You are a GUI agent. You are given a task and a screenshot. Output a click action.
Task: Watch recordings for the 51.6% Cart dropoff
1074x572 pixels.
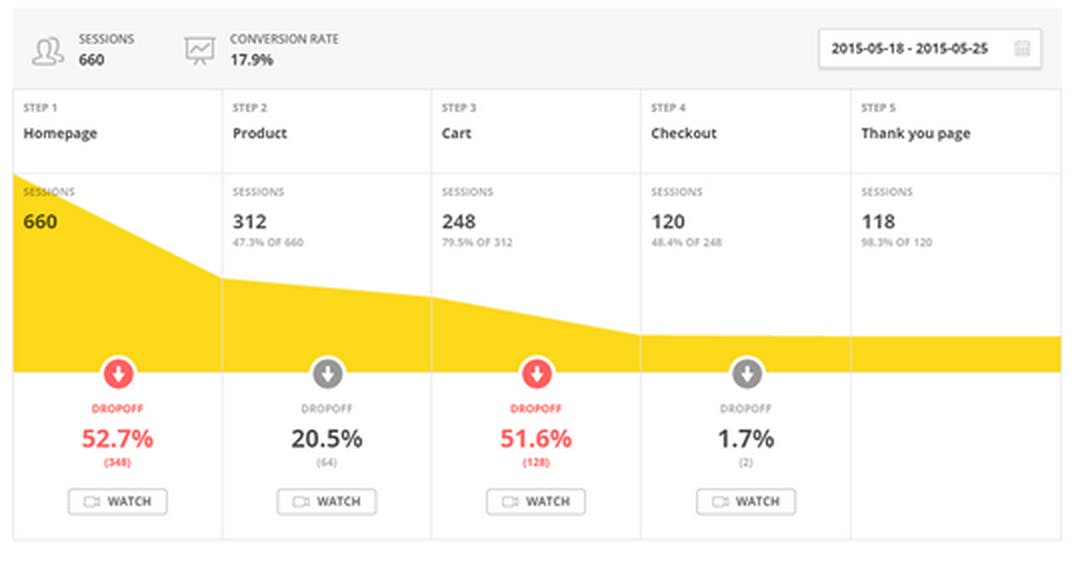pyautogui.click(x=536, y=501)
